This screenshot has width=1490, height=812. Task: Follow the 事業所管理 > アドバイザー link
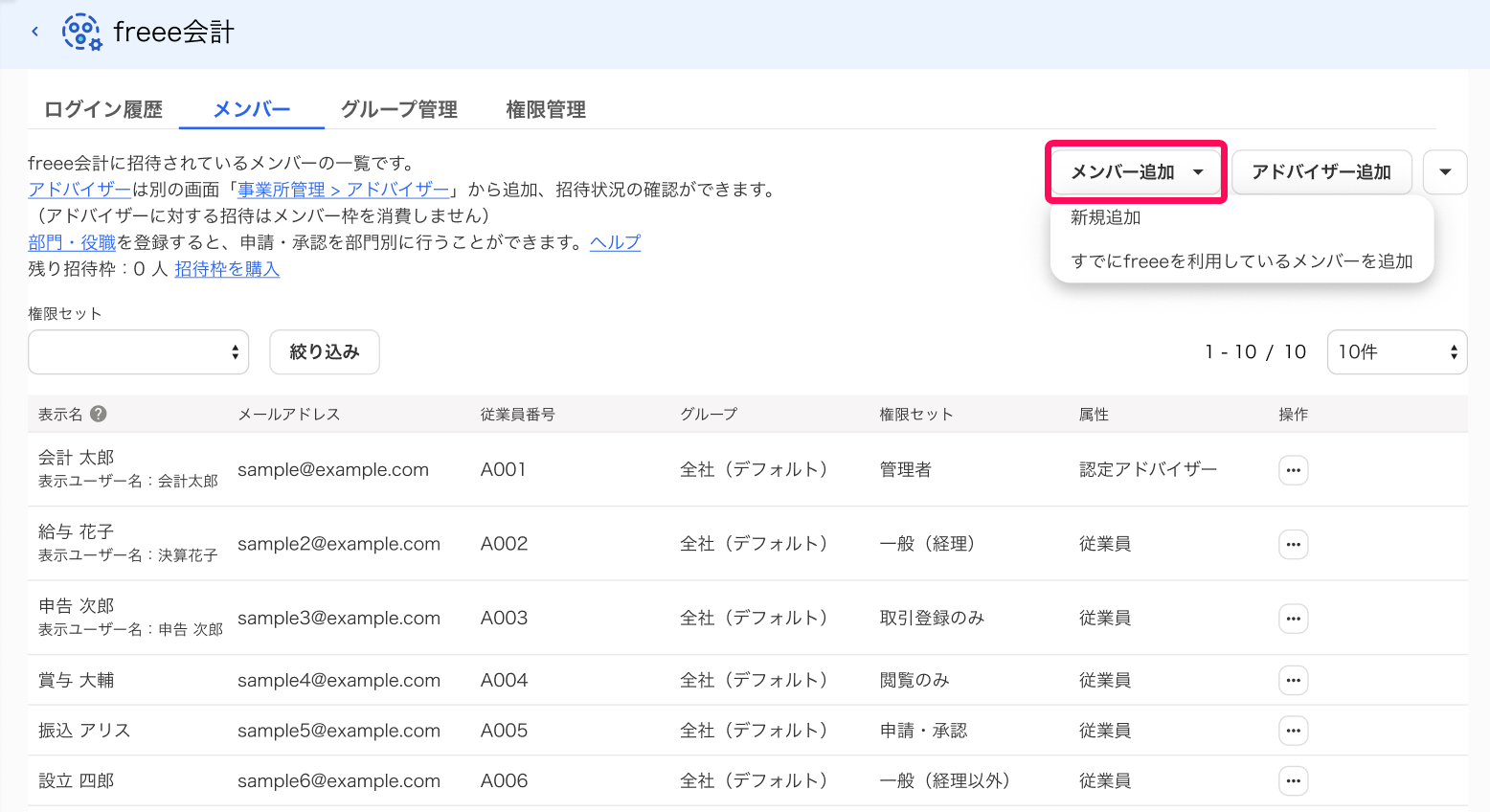point(343,190)
